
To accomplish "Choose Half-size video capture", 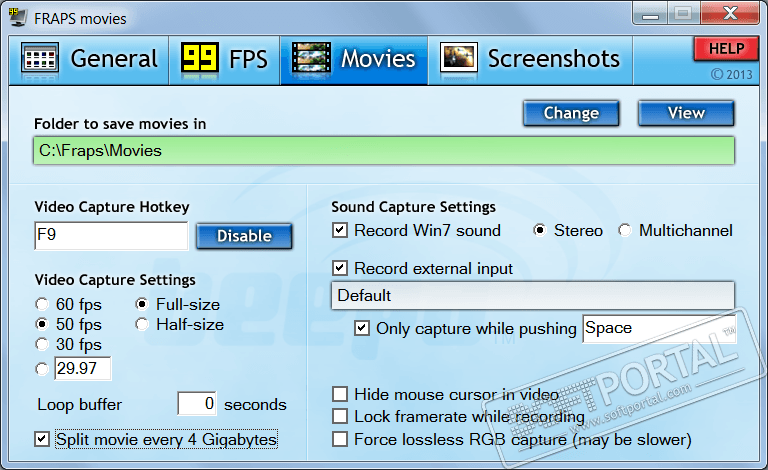I will pyautogui.click(x=142, y=325).
